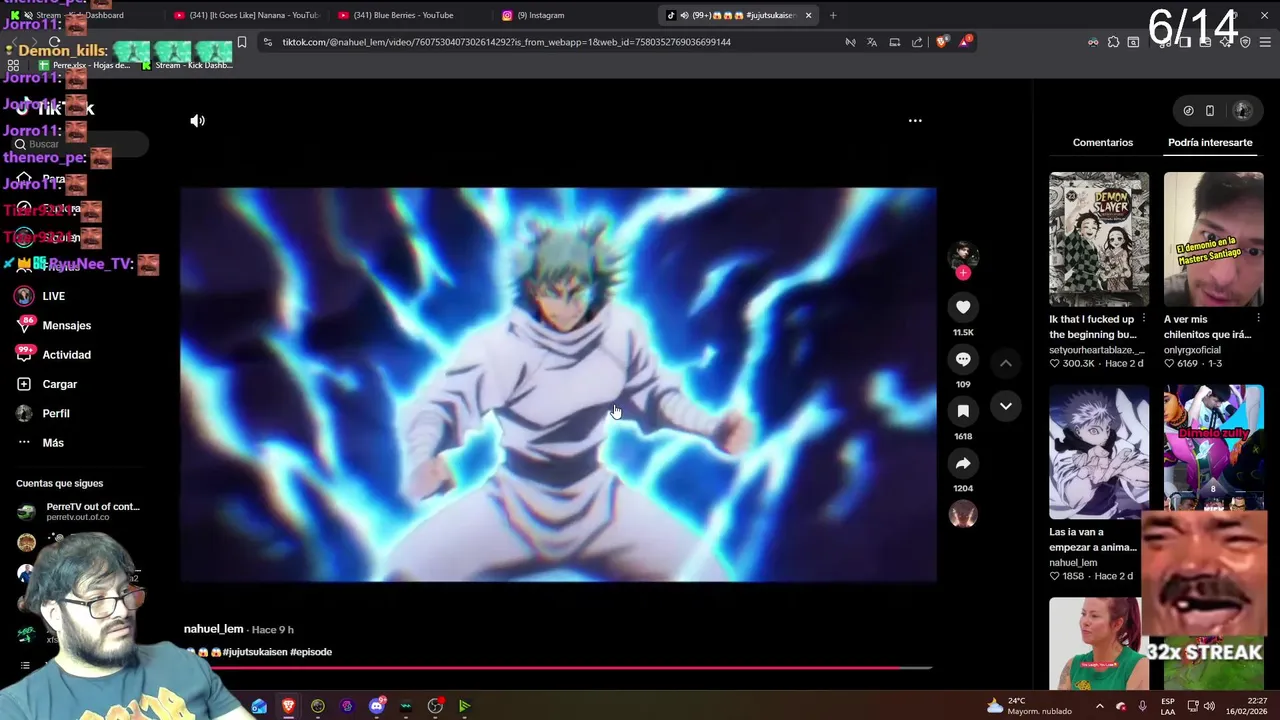The height and width of the screenshot is (720, 1280).
Task: Open the #jujutsukaisen hashtag link
Action: click(255, 652)
